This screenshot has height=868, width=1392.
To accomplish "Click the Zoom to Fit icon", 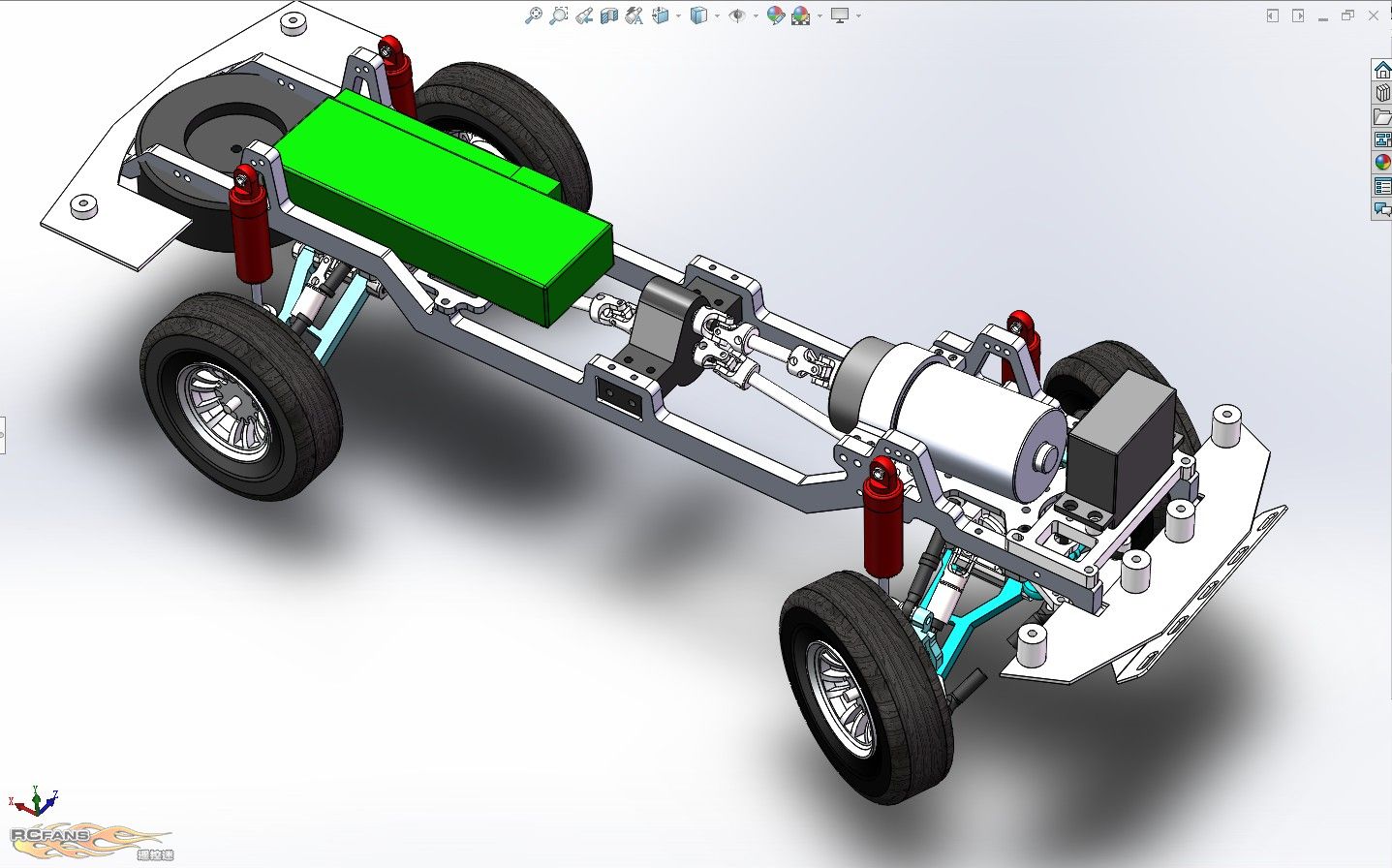I will tap(533, 15).
